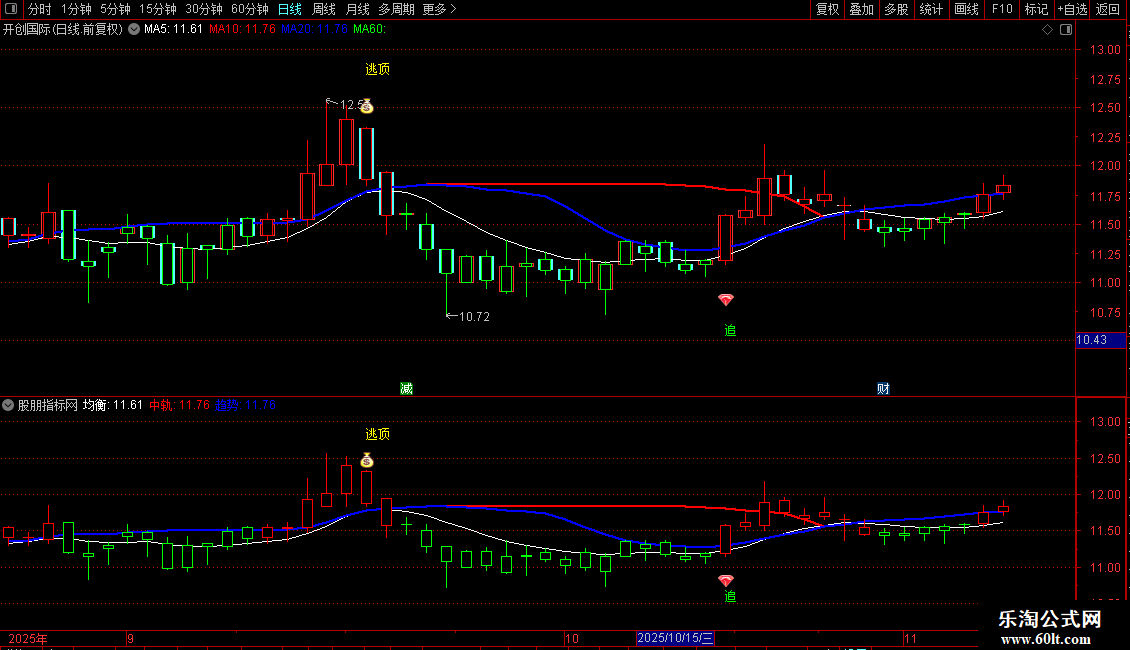The width and height of the screenshot is (1130, 650).
Task: Click 12.25 on main chart price axis
Action: [1105, 137]
